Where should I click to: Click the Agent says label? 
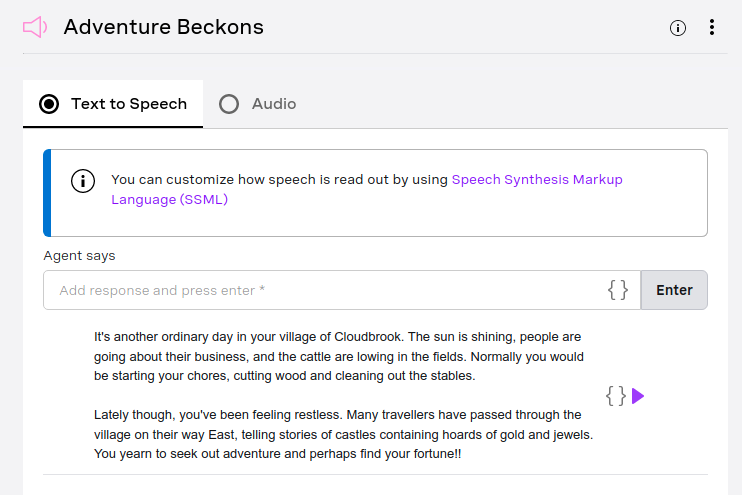tap(80, 256)
